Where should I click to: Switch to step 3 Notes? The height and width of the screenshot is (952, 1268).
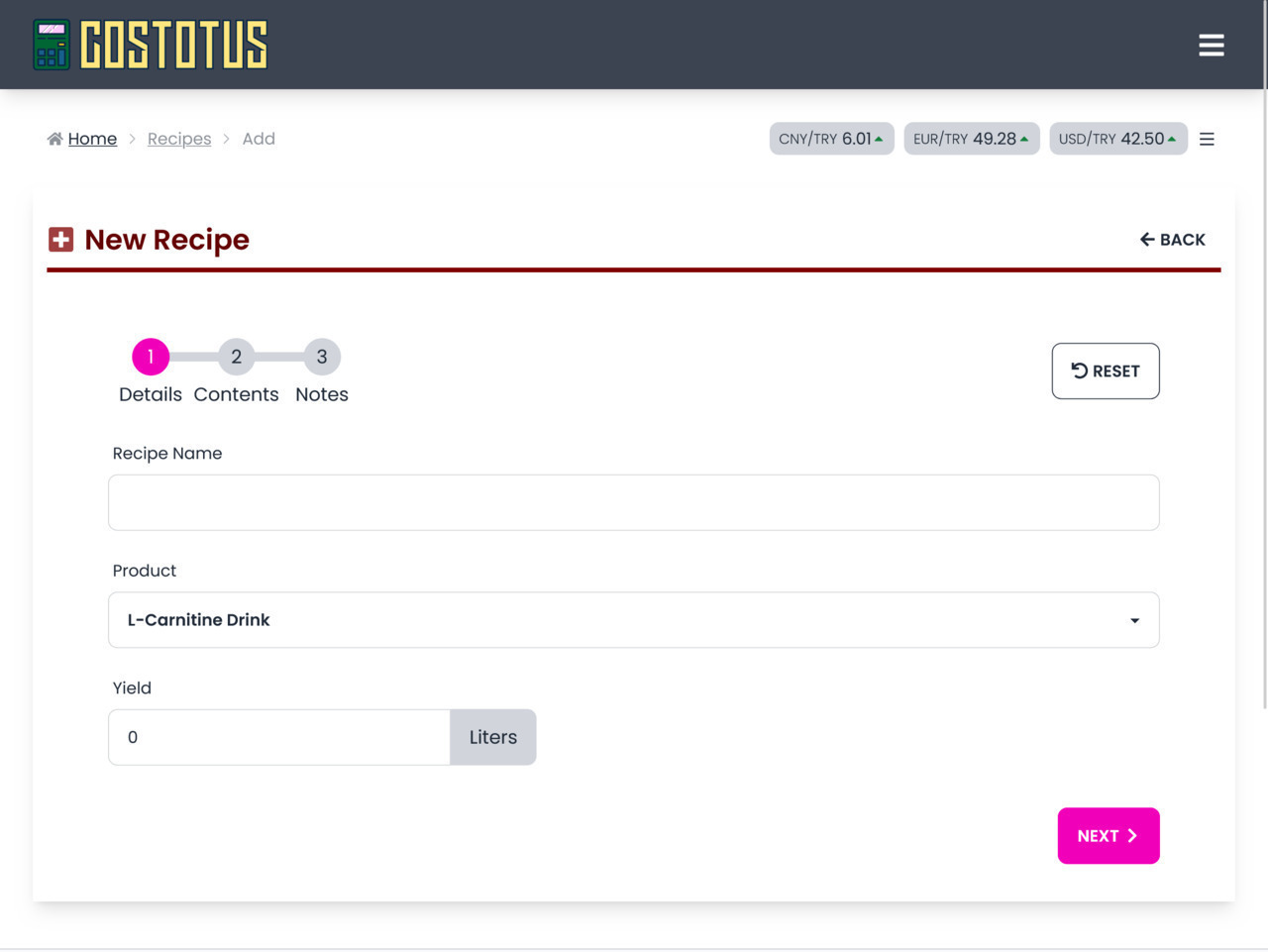(x=322, y=357)
